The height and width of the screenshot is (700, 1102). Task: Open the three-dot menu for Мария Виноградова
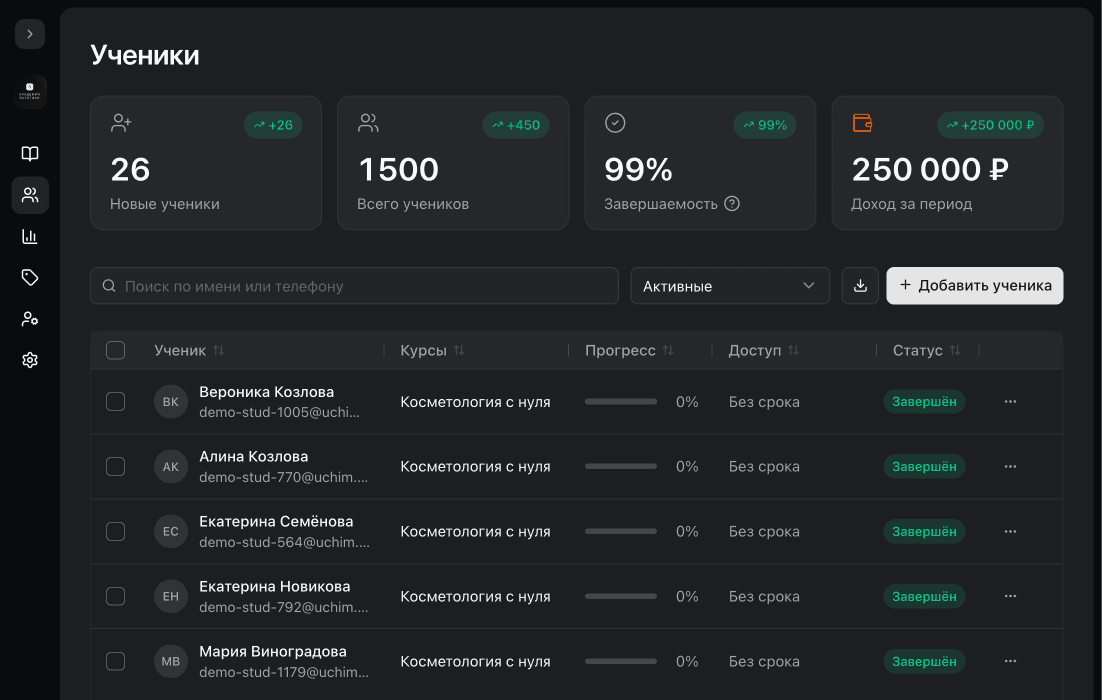pos(1011,661)
